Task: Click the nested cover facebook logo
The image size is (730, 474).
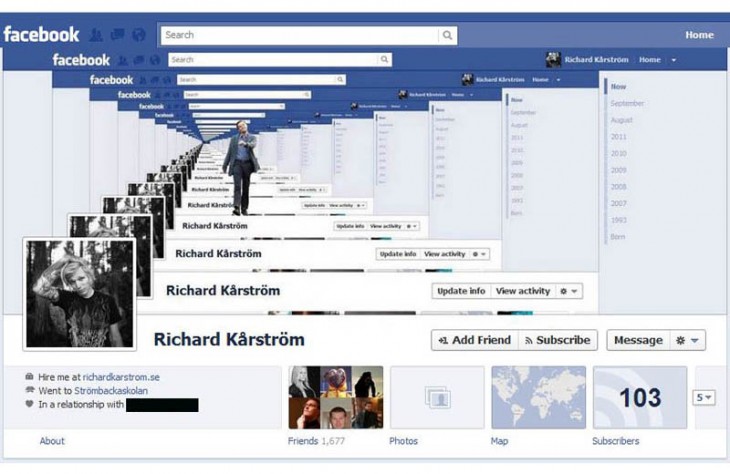Action: coord(81,60)
